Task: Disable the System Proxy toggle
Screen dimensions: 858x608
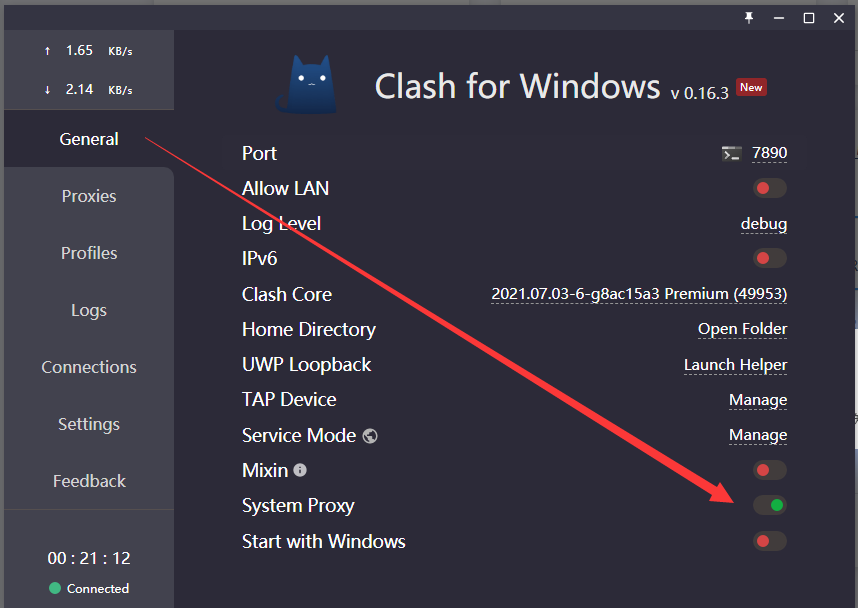Action: pos(769,505)
